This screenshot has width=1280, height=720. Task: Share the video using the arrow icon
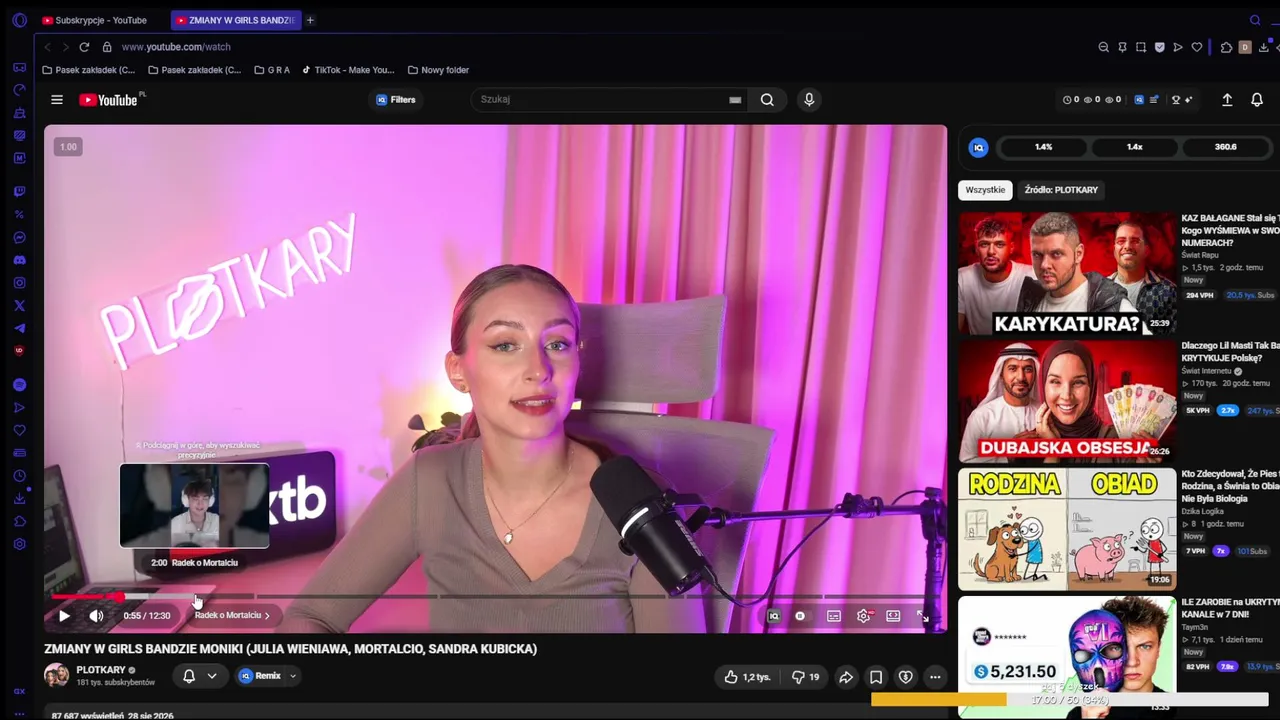point(846,677)
